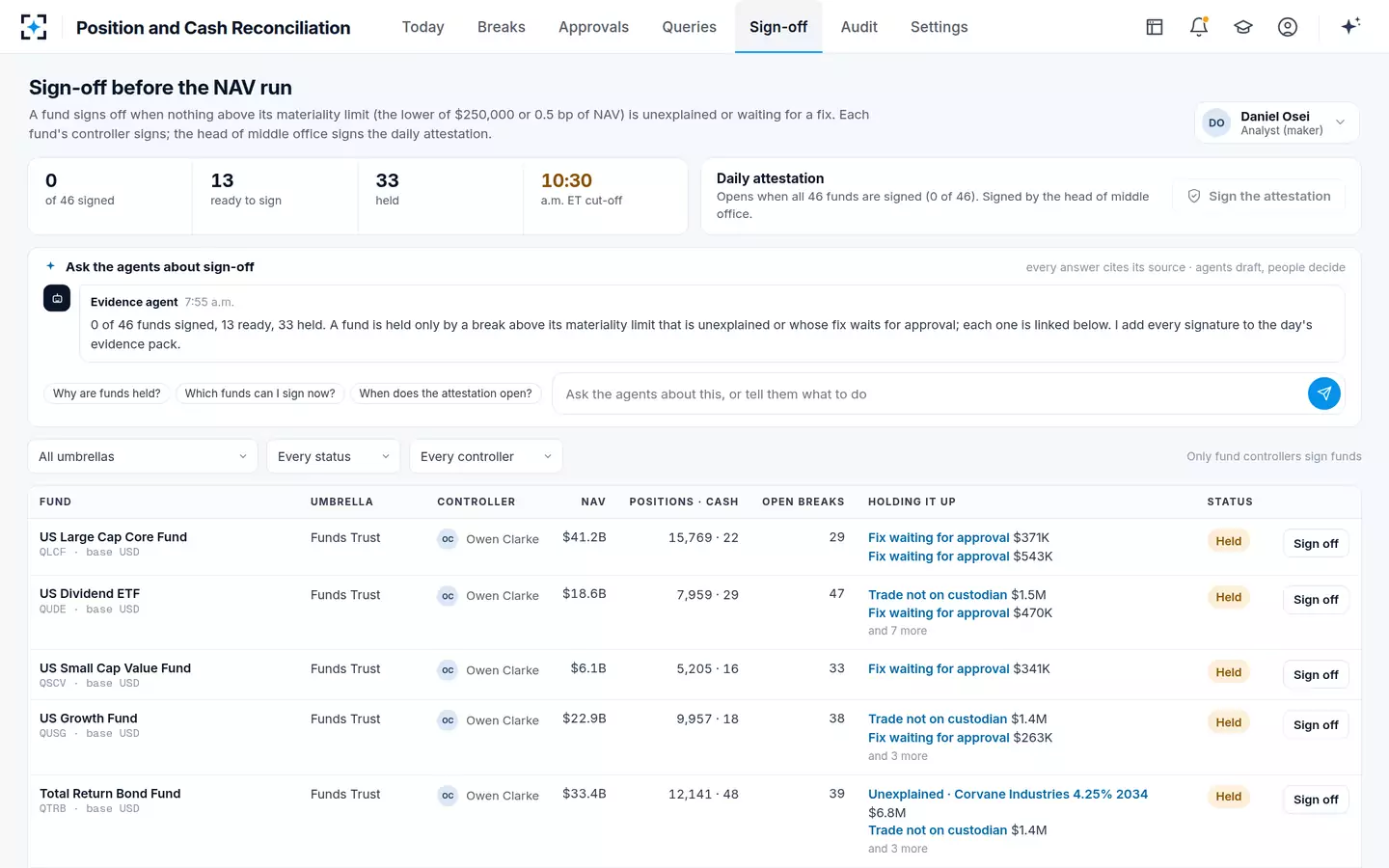Open the All umbrellas dropdown
Image resolution: width=1389 pixels, height=868 pixels.
(143, 456)
